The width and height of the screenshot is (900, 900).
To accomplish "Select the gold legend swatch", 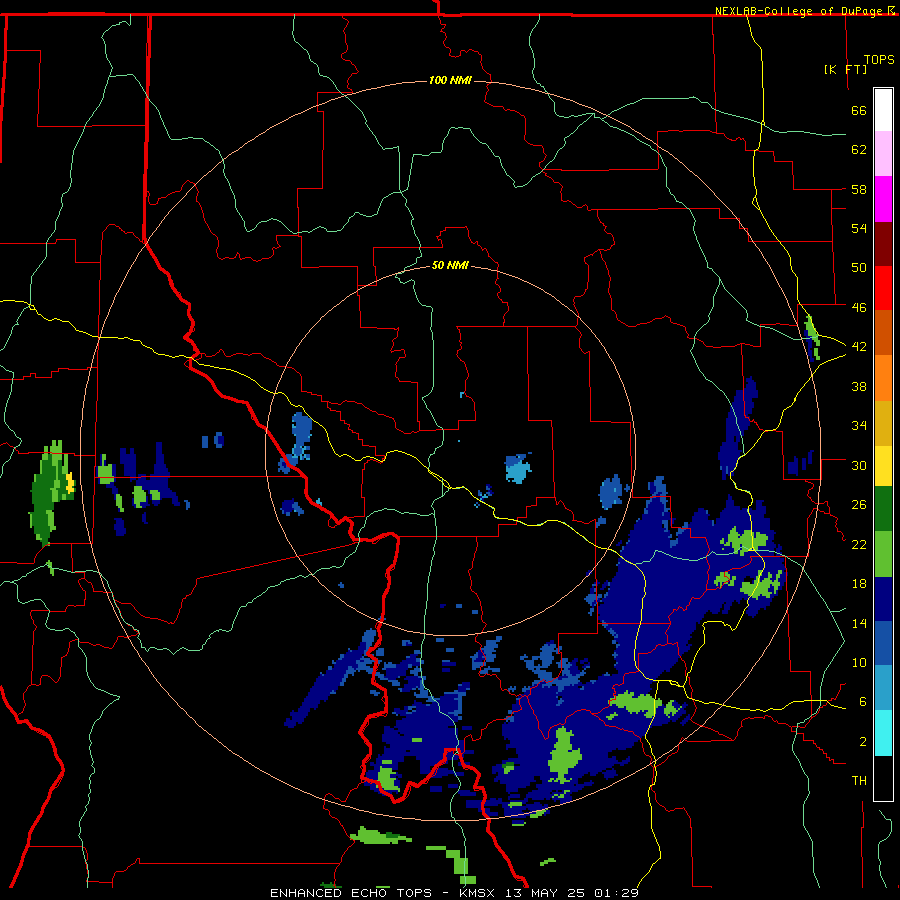I will click(x=883, y=422).
